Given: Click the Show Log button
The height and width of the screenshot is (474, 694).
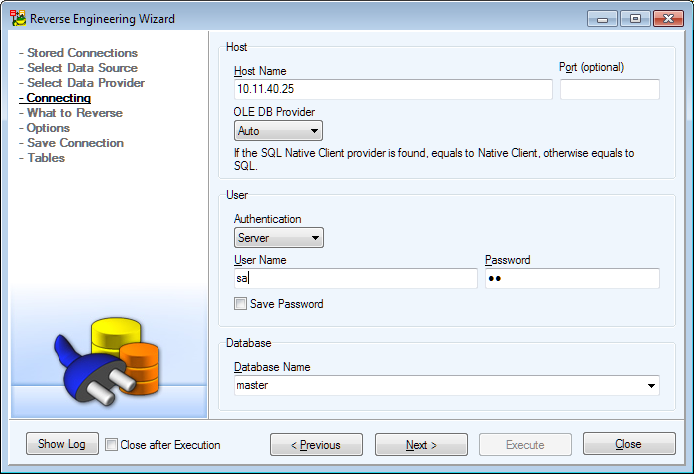Looking at the screenshot, I should click(x=62, y=444).
